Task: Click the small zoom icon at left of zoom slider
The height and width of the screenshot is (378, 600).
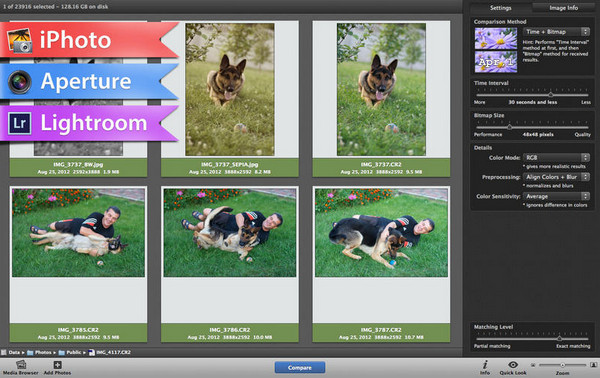Action: coord(533,365)
